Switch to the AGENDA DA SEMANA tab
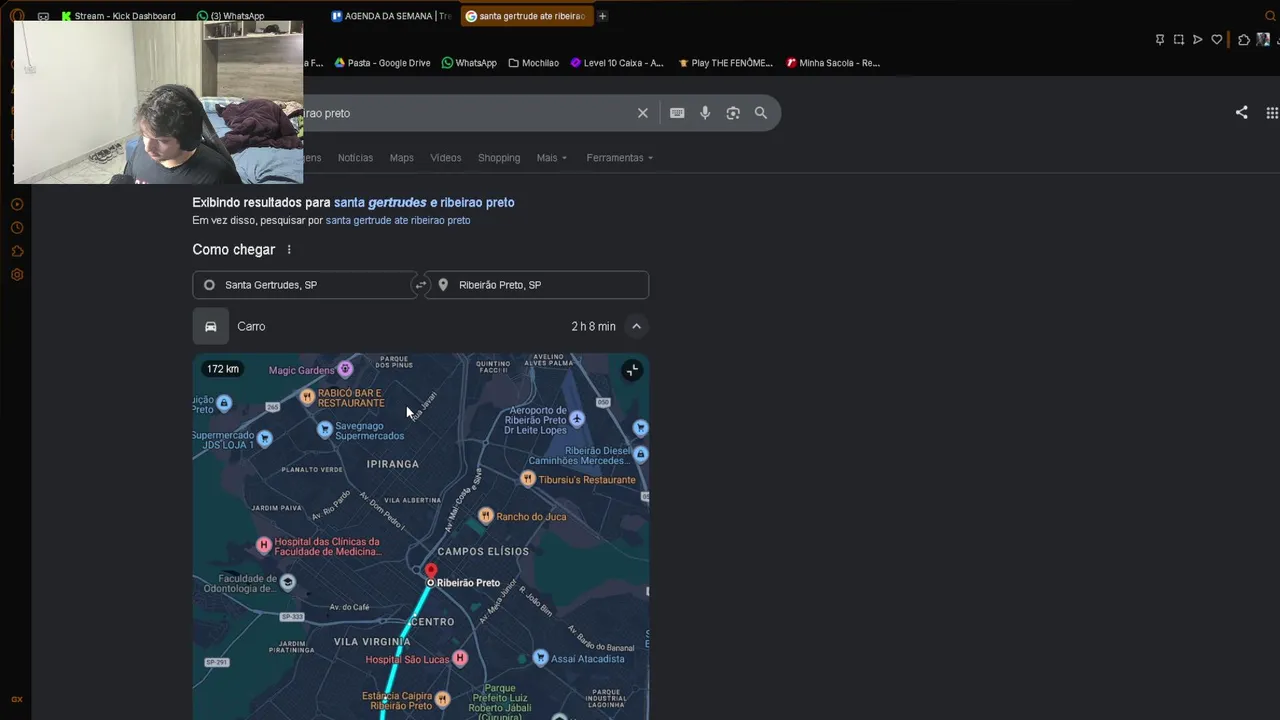The image size is (1280, 720). pyautogui.click(x=391, y=16)
